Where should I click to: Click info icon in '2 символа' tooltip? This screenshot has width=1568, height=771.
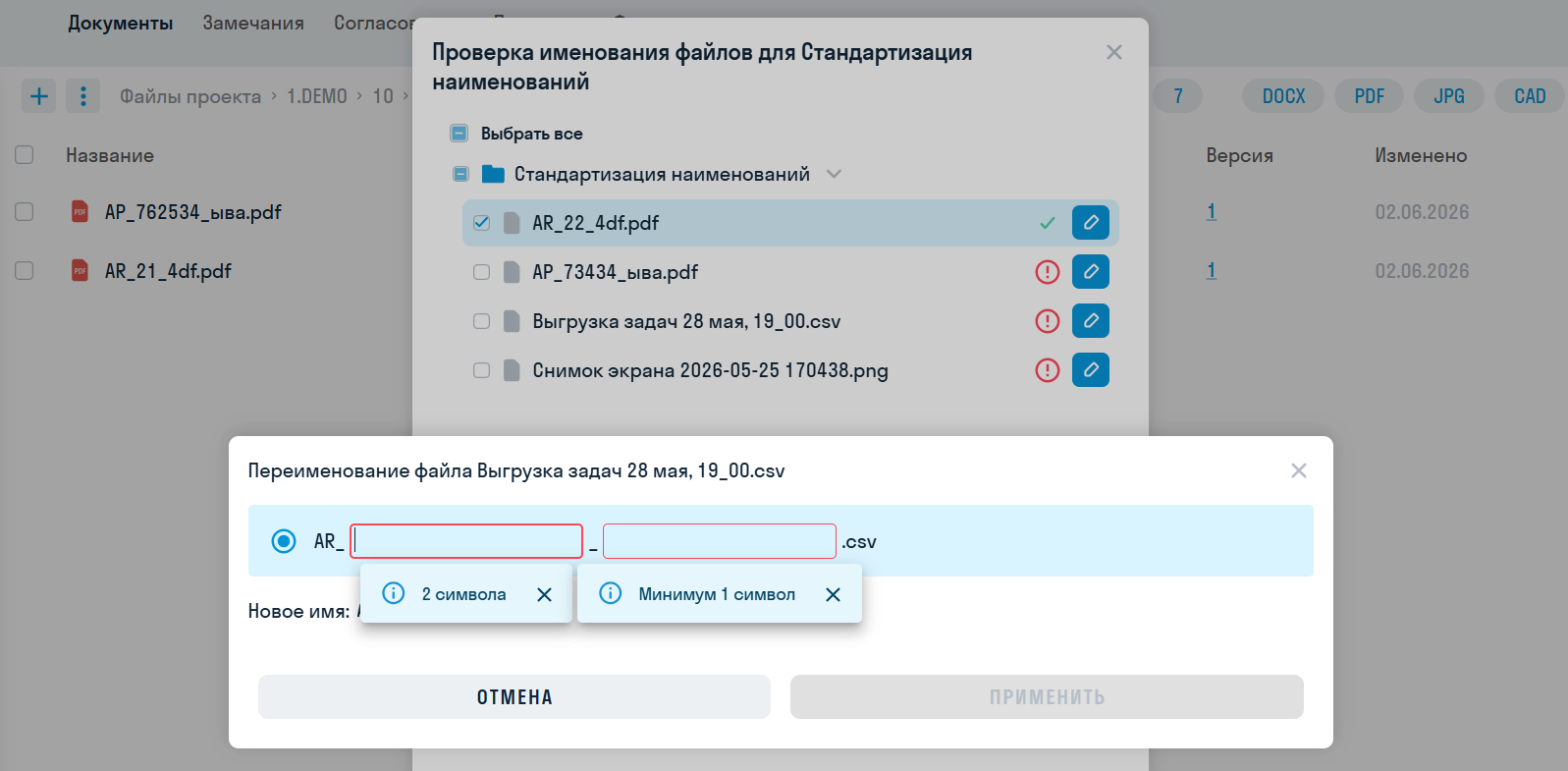tap(393, 593)
